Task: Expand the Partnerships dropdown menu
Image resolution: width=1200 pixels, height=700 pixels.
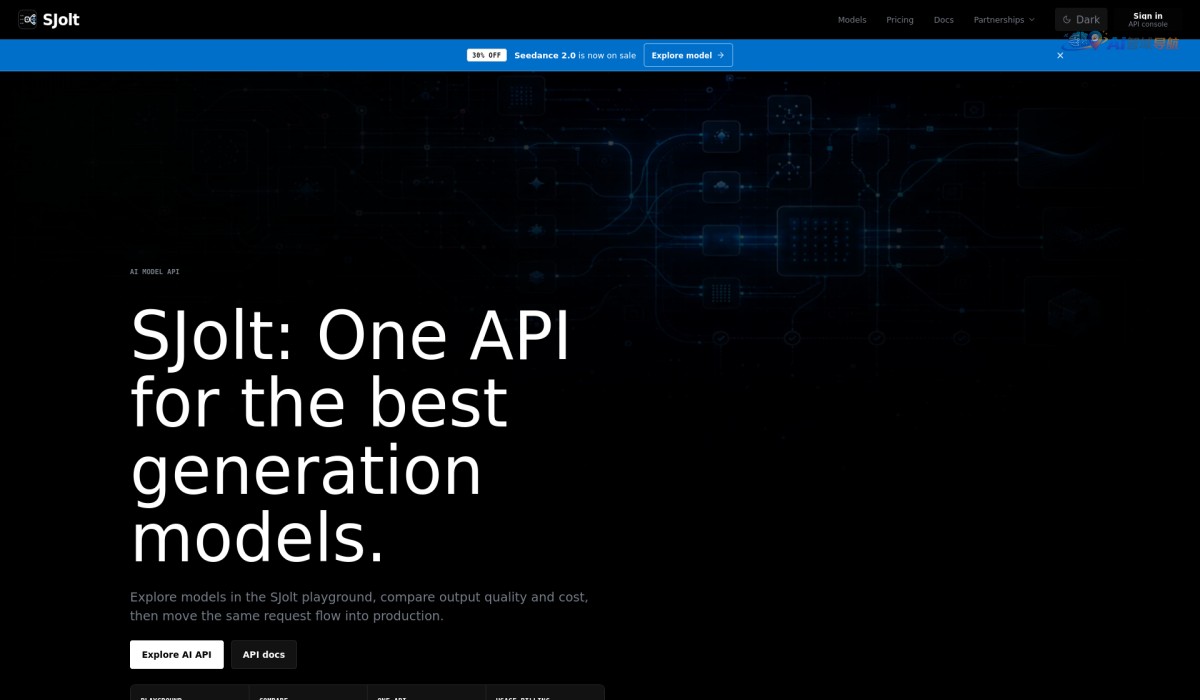Action: (x=1004, y=20)
